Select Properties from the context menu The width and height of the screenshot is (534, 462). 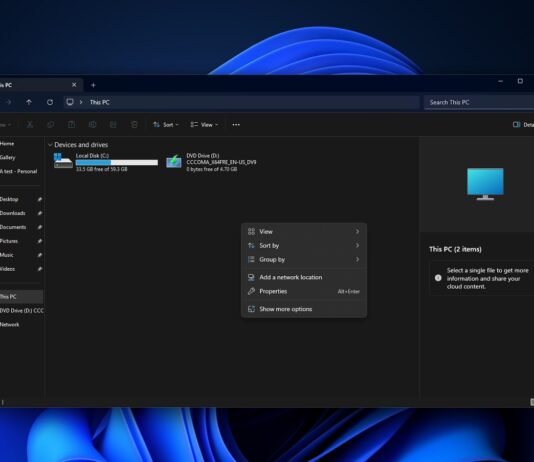[x=304, y=291]
